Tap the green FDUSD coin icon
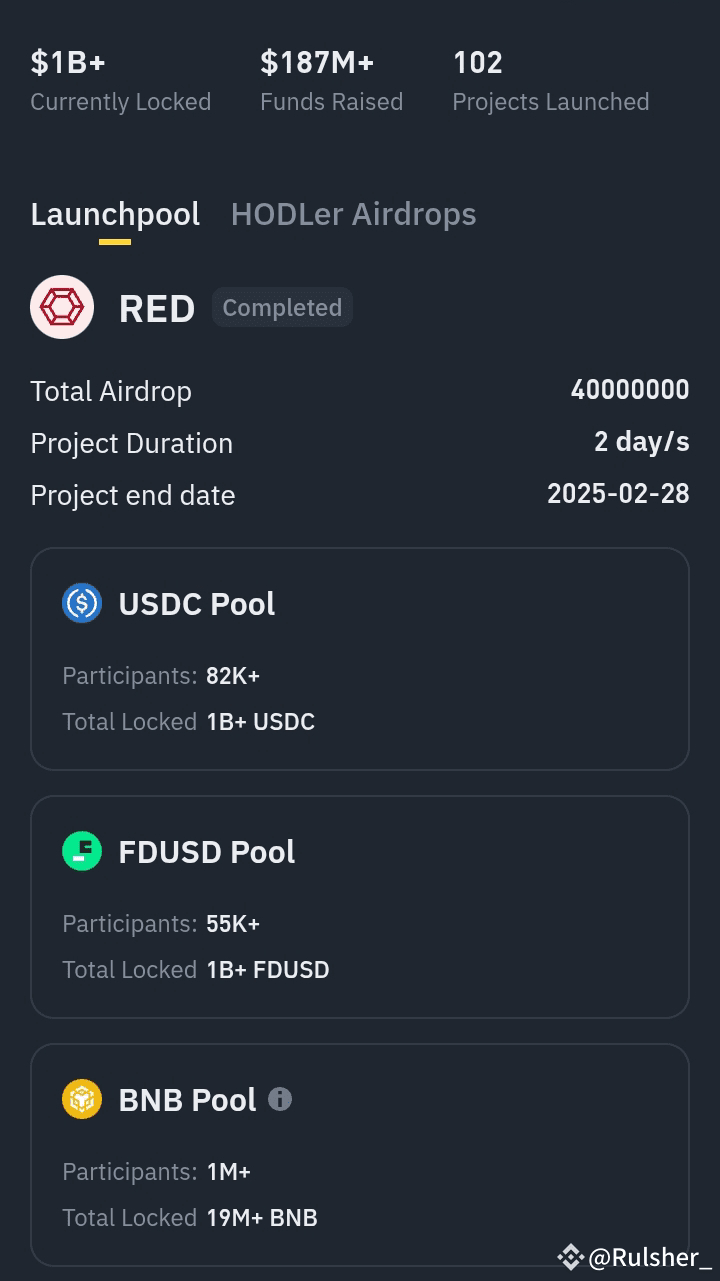 82,852
